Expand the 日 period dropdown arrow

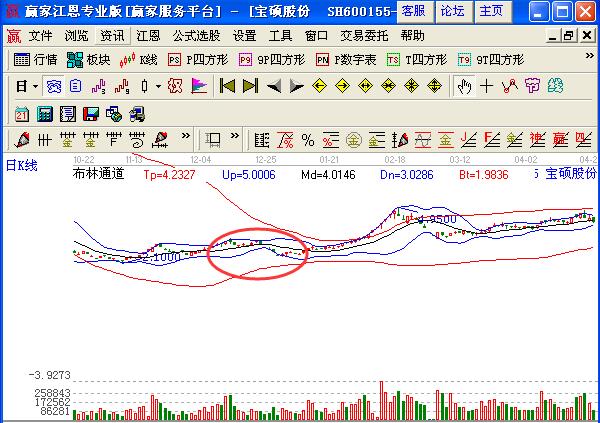click(34, 86)
